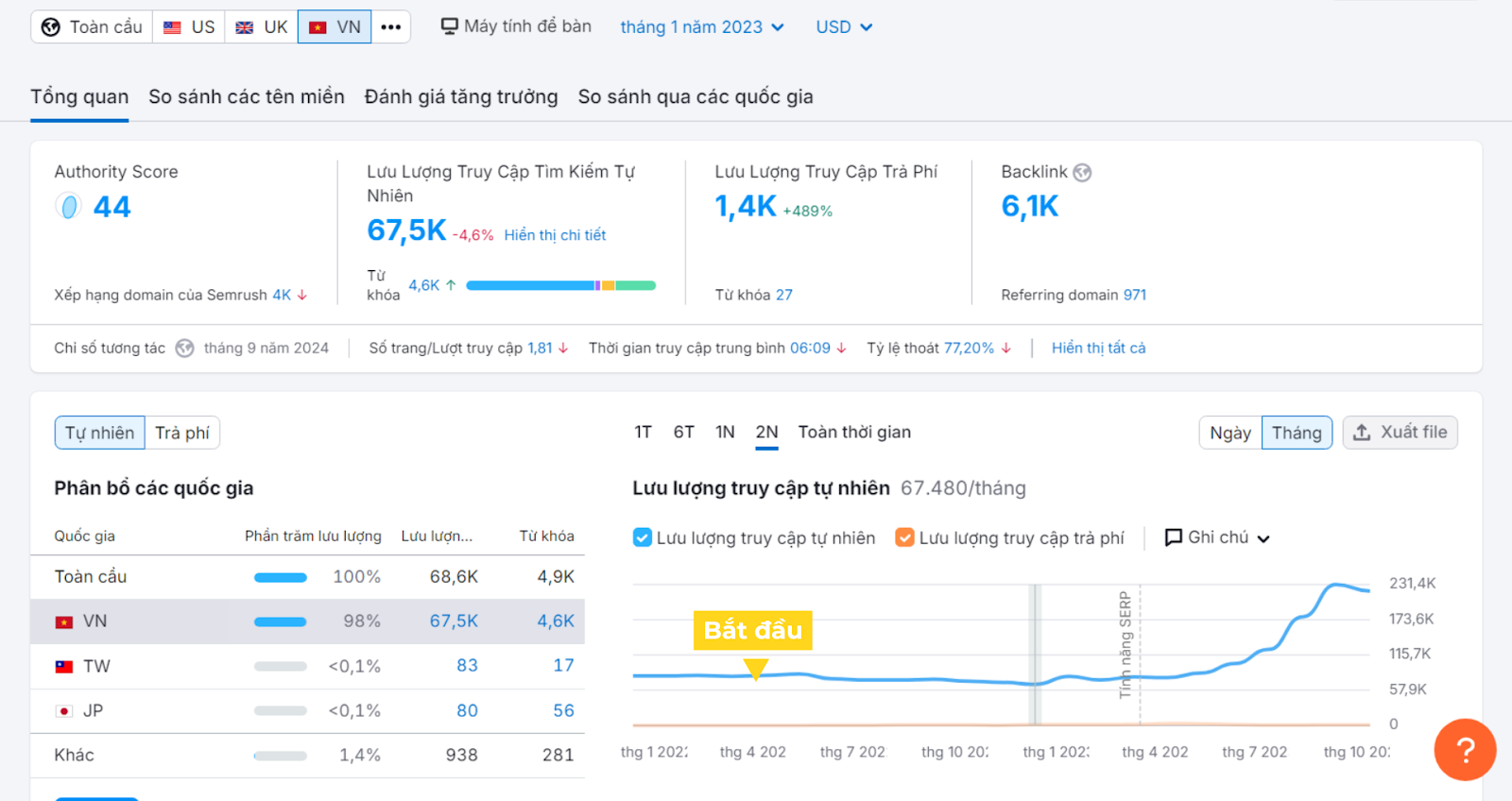Click Hiển thị tất cả link

pos(1098,349)
